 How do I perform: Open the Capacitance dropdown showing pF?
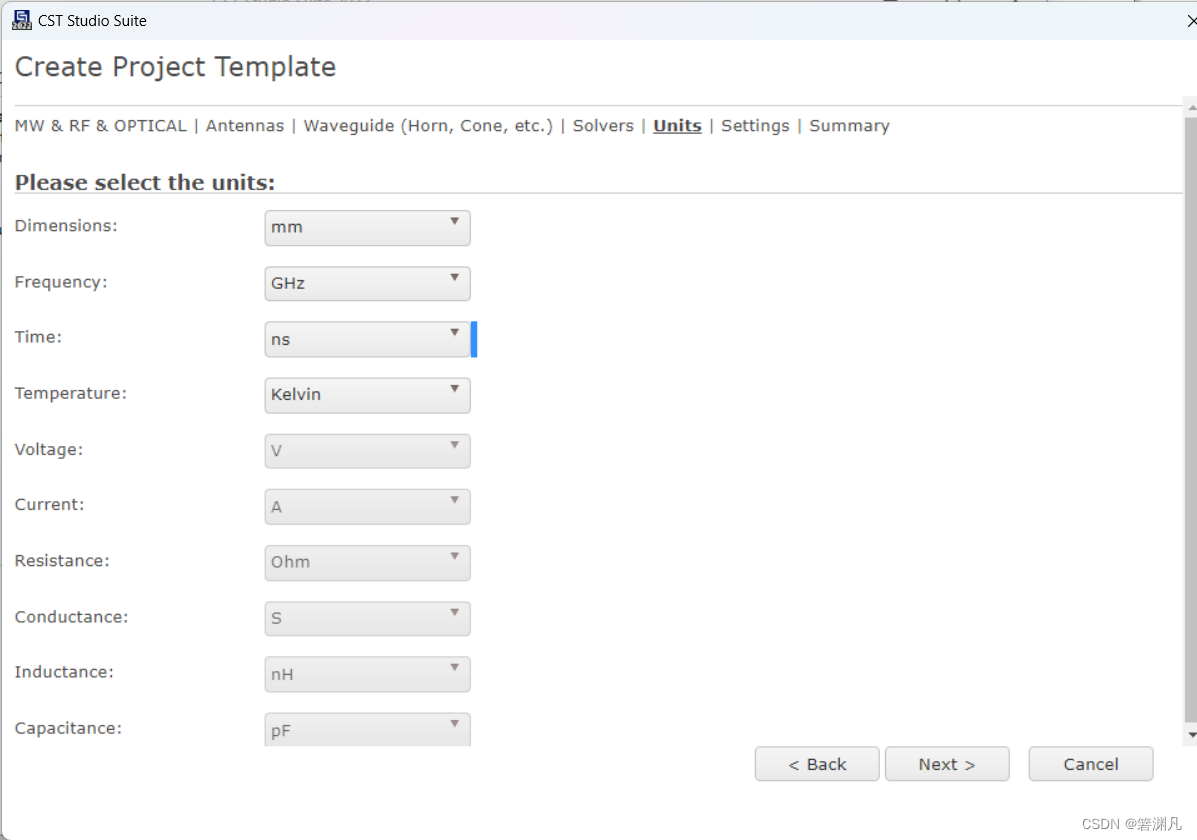pos(367,729)
